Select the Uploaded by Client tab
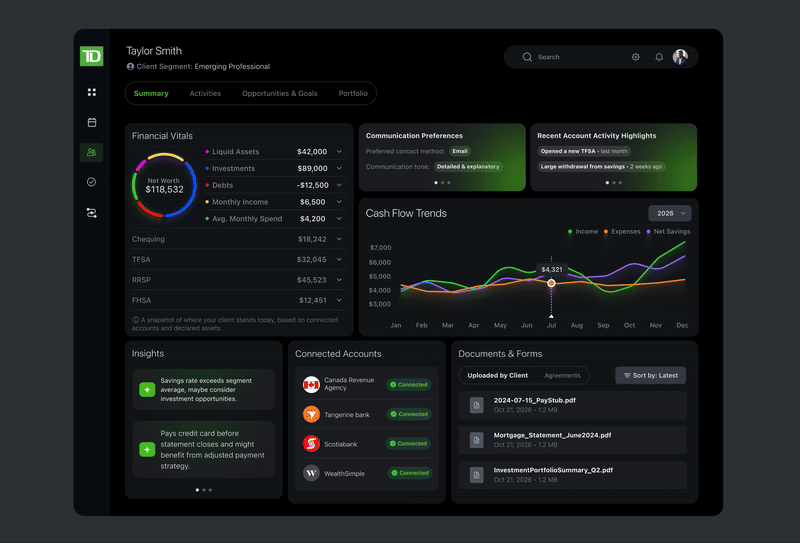800x543 pixels. [x=497, y=376]
